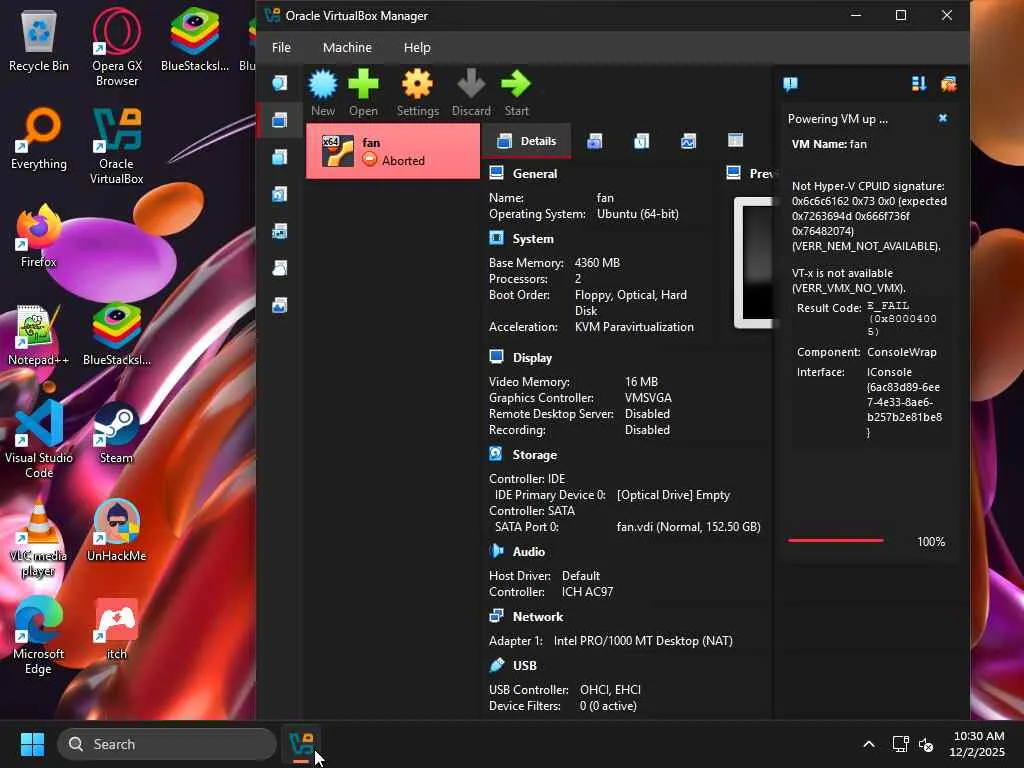
Task: Click the VM preview thumbnail
Action: (x=754, y=263)
